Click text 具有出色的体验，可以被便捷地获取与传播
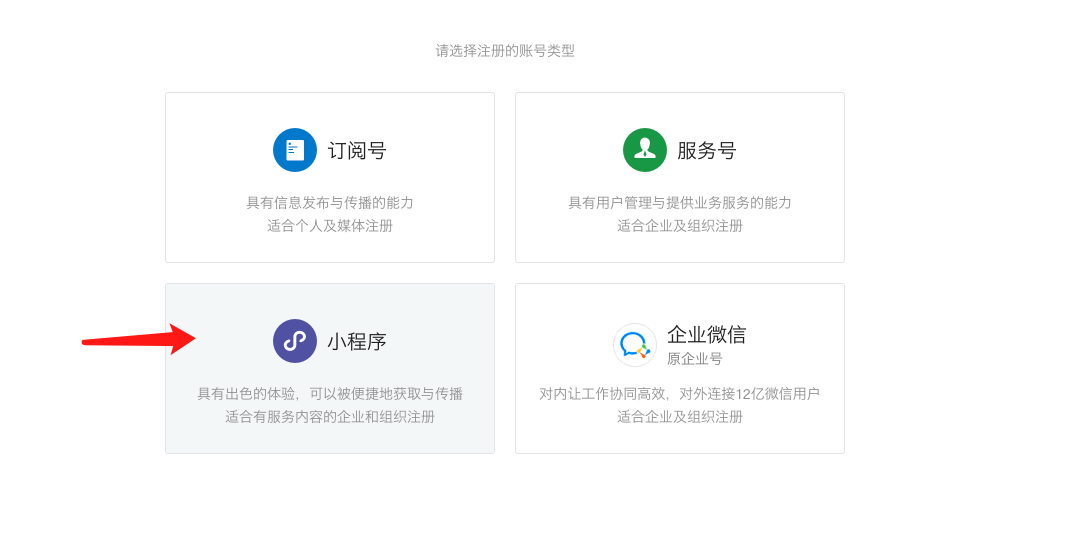Image resolution: width=1071 pixels, height=545 pixels. [x=330, y=394]
